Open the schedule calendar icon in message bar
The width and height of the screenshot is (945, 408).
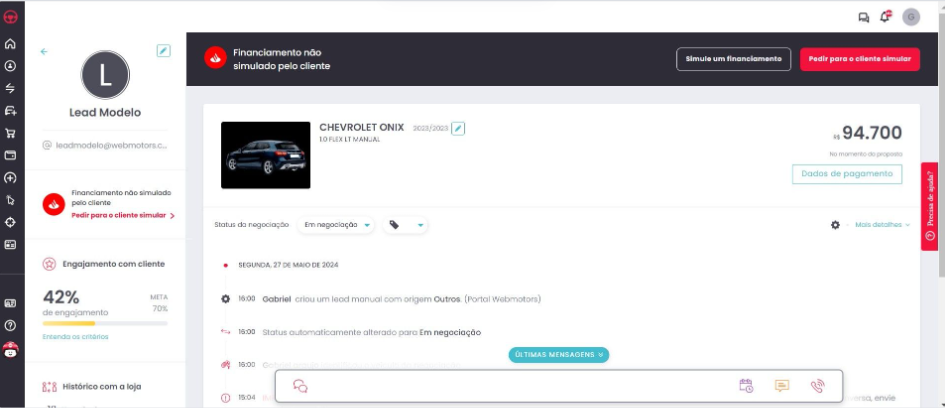[746, 386]
